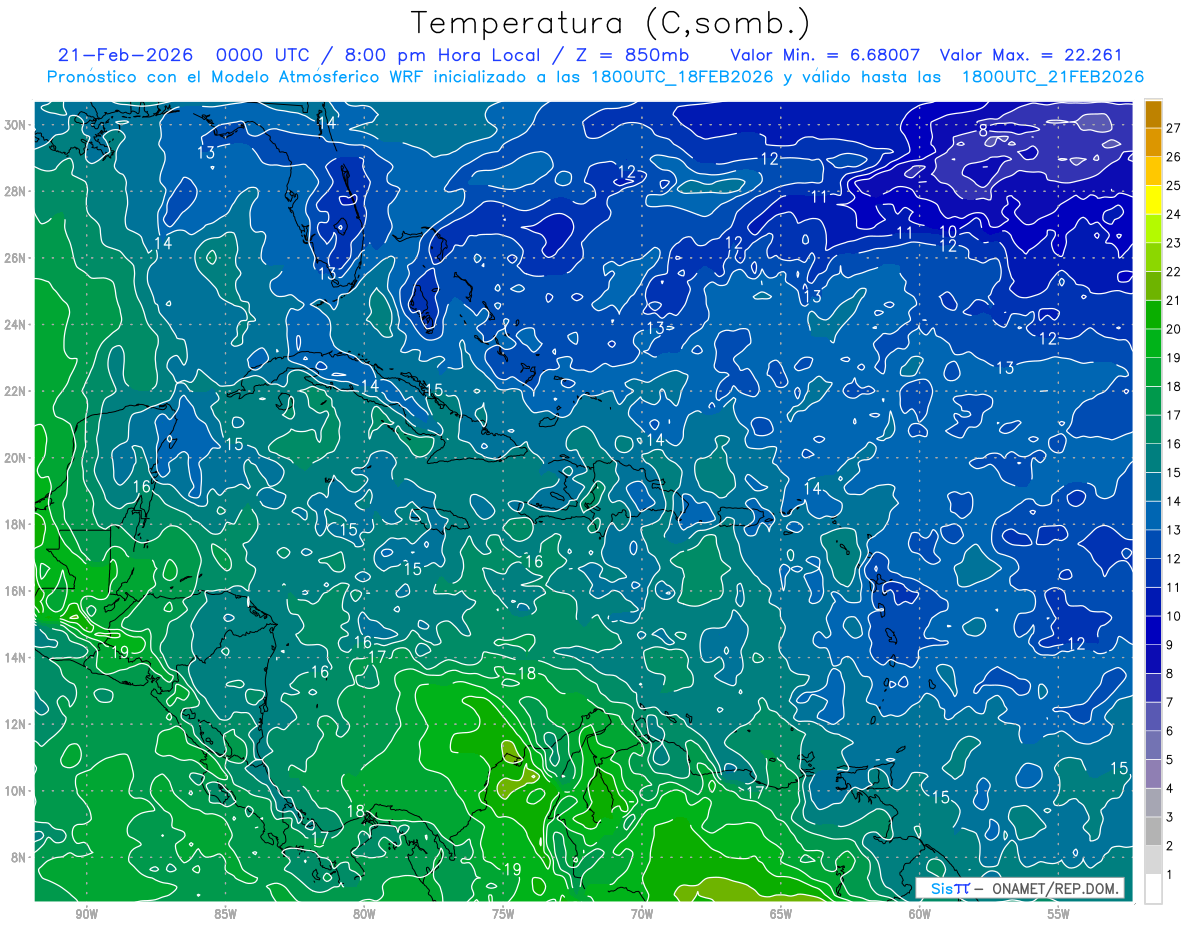This screenshot has width=1200, height=927.
Task: Click the '60W' longitude axis label
Action: pos(920,914)
